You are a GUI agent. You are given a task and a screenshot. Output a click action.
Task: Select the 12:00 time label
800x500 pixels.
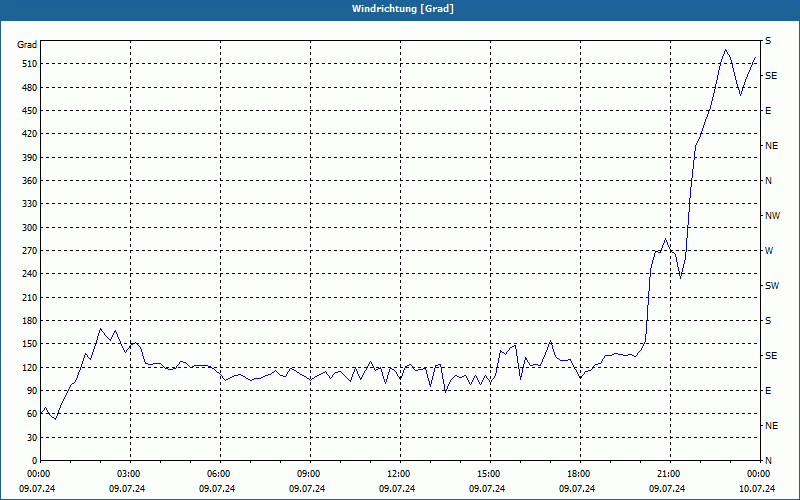coord(397,474)
